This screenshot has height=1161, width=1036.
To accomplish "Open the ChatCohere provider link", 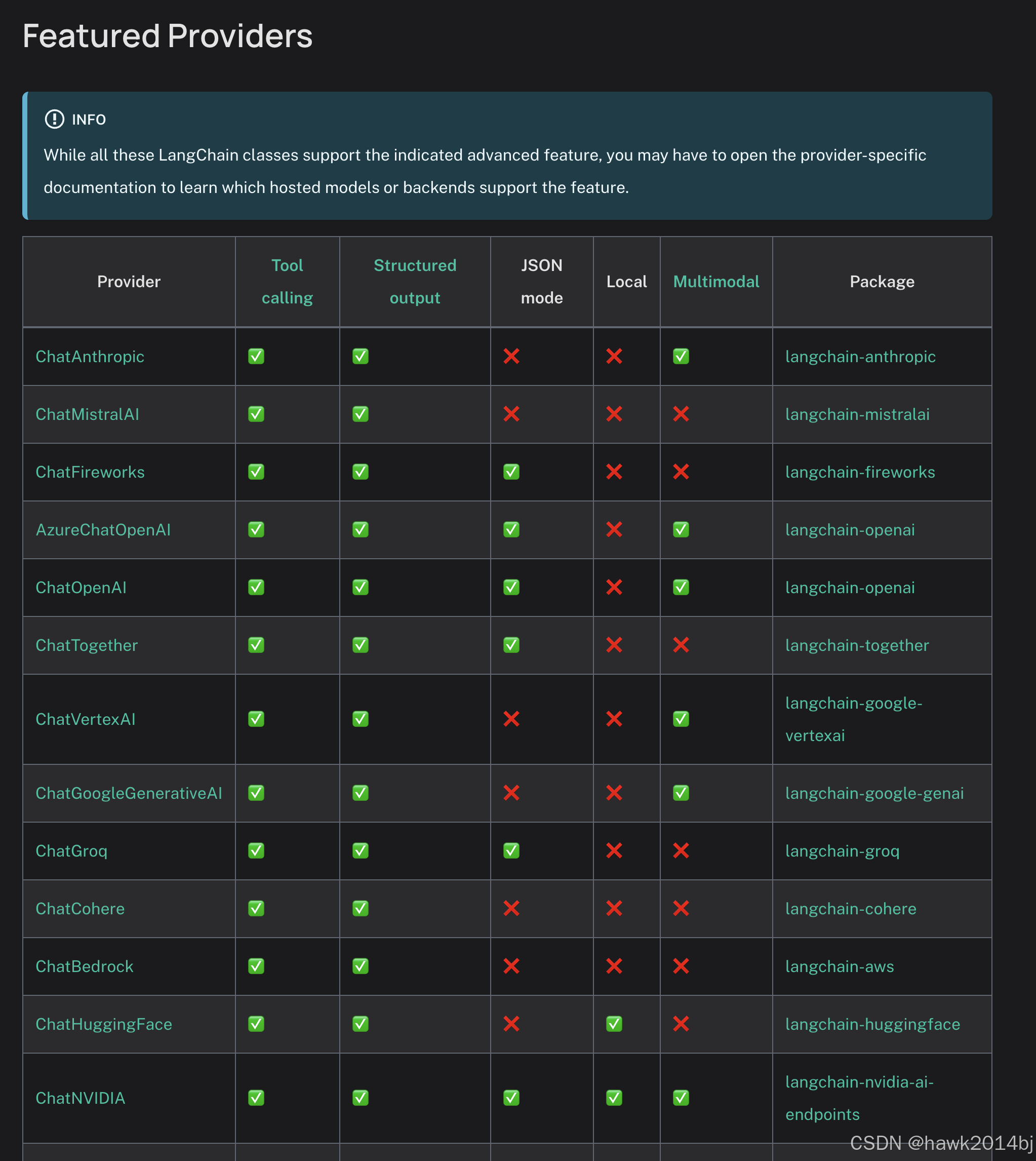I will (x=79, y=908).
